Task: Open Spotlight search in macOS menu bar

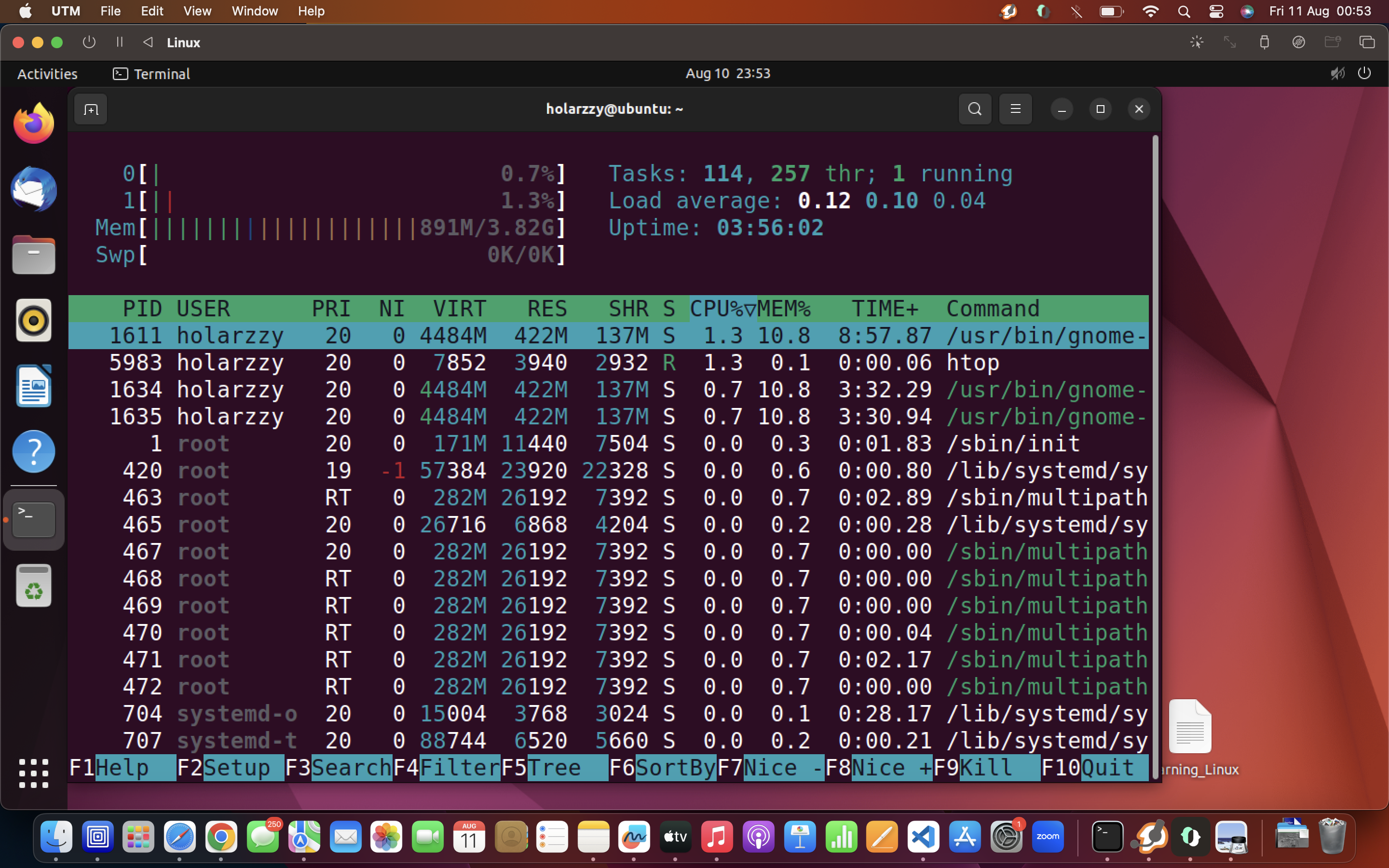Action: coord(1184,11)
